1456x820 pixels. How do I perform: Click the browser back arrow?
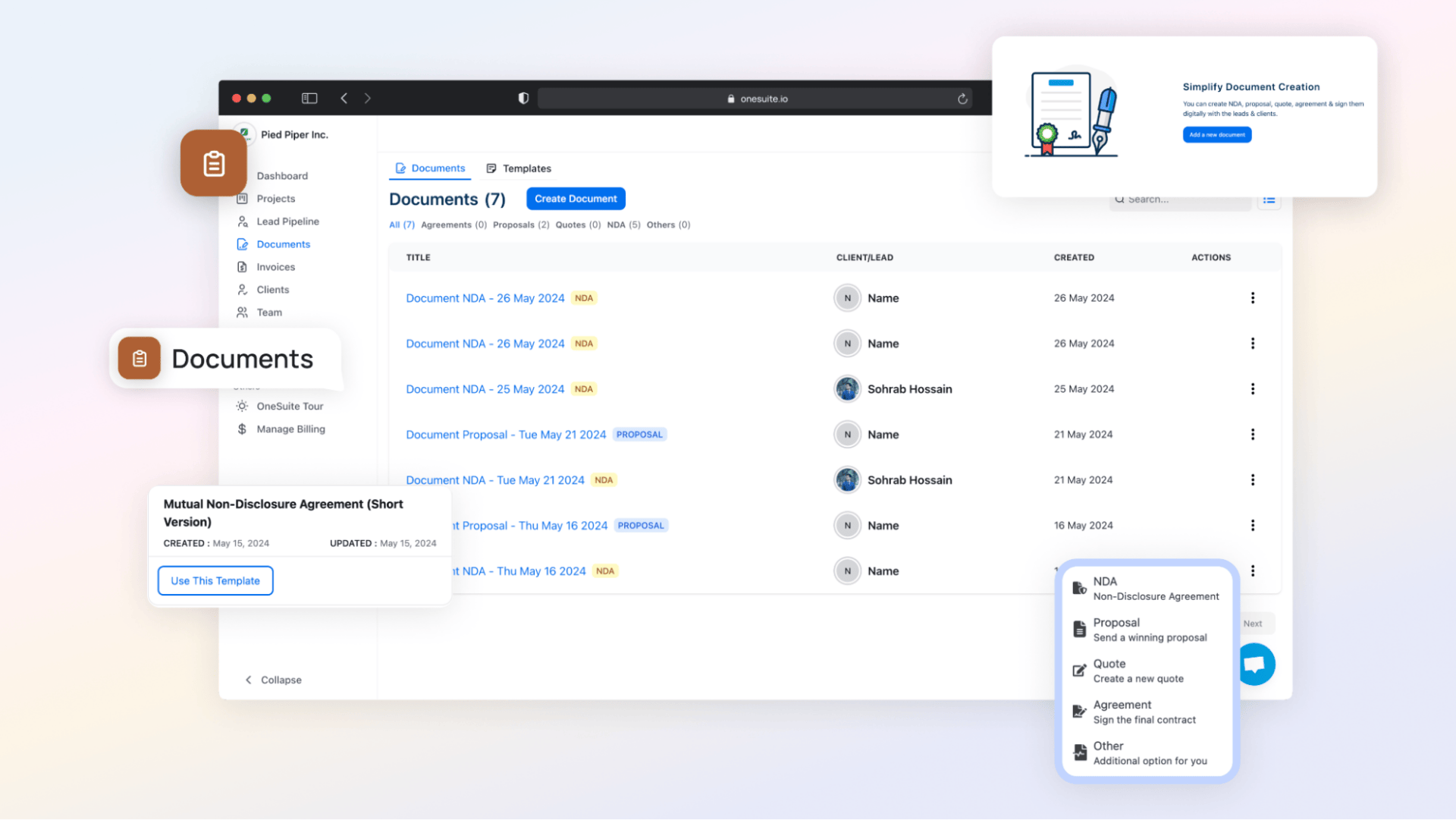[344, 98]
